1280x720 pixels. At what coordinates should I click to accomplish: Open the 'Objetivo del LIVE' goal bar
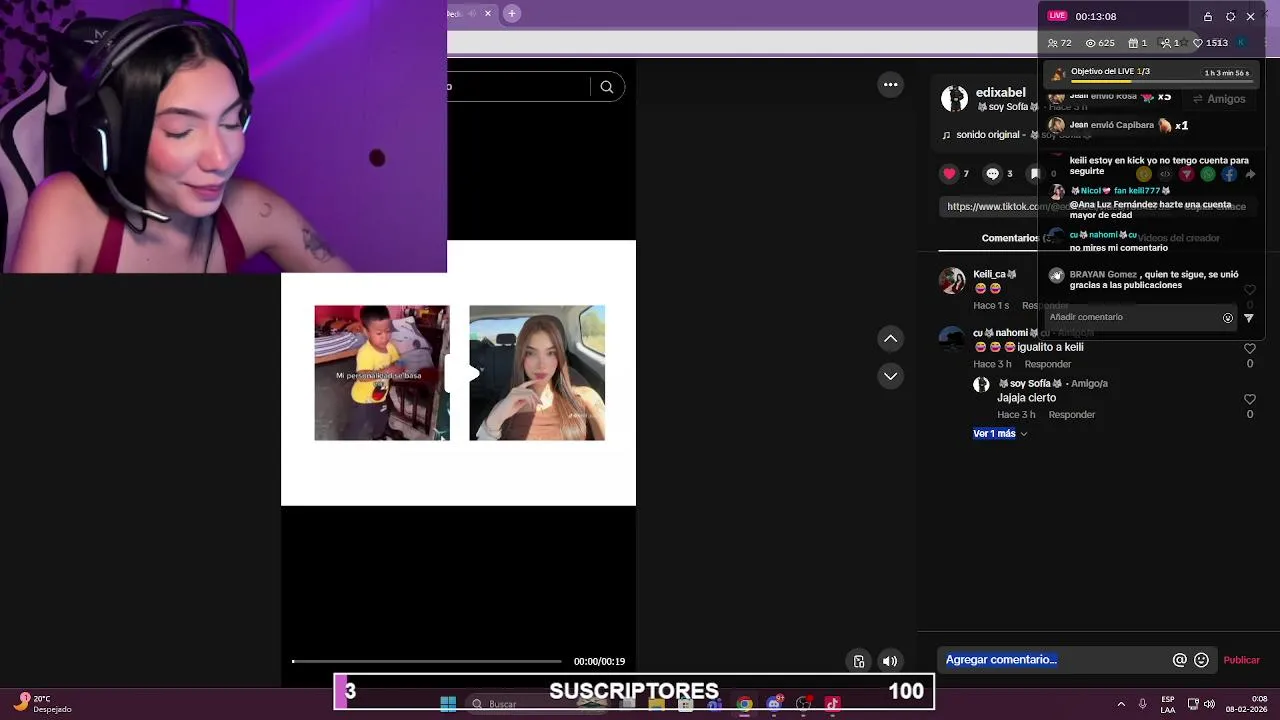1152,74
